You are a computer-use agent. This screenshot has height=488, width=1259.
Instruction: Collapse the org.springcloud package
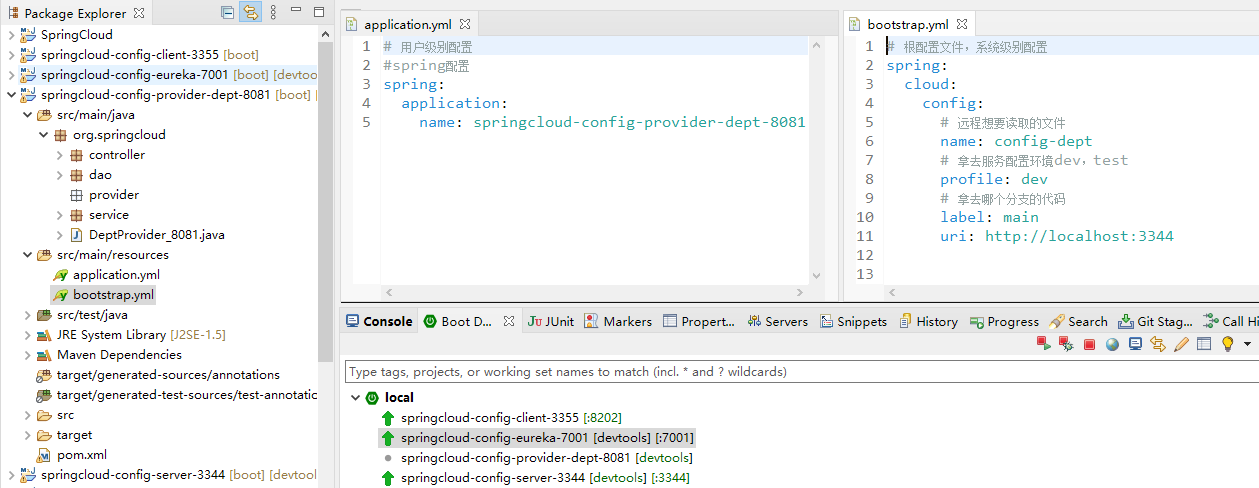coord(43,134)
